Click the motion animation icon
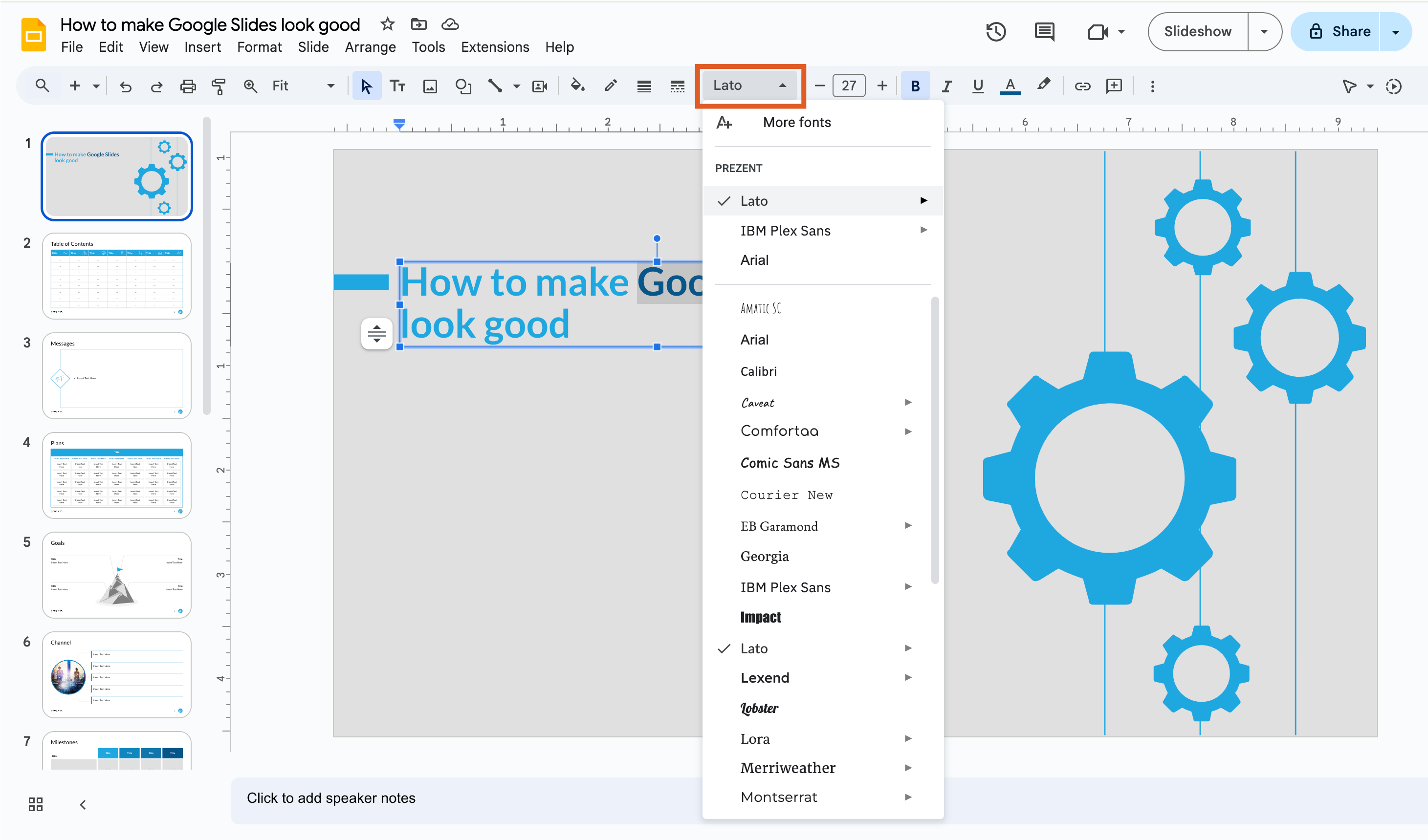Image resolution: width=1428 pixels, height=840 pixels. pos(1393,86)
